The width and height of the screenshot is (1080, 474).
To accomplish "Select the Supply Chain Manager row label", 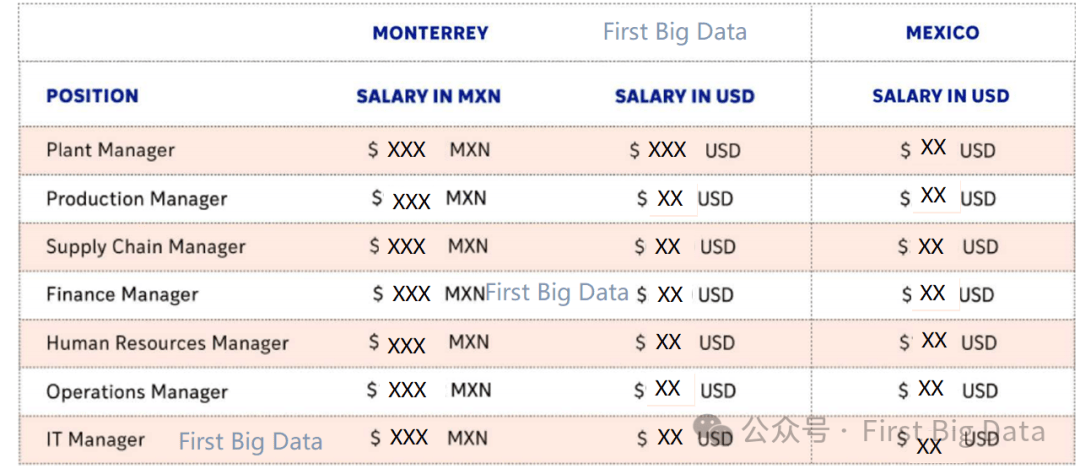I will click(x=145, y=247).
